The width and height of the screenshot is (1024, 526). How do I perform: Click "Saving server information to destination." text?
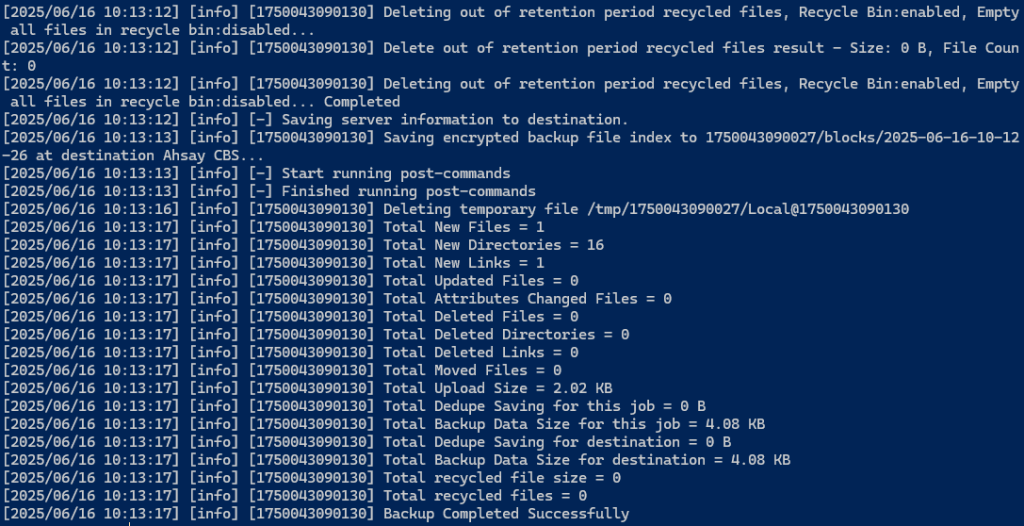tap(455, 120)
